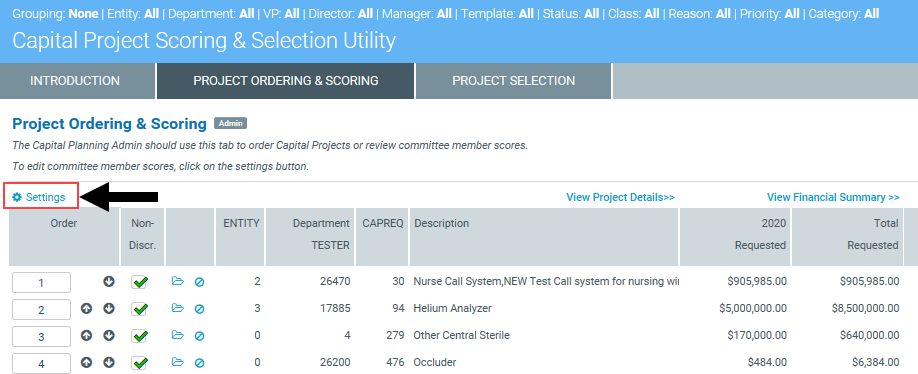Move Helium Analyzer row up
Viewport: 918px width, 374px height.
[x=87, y=308]
